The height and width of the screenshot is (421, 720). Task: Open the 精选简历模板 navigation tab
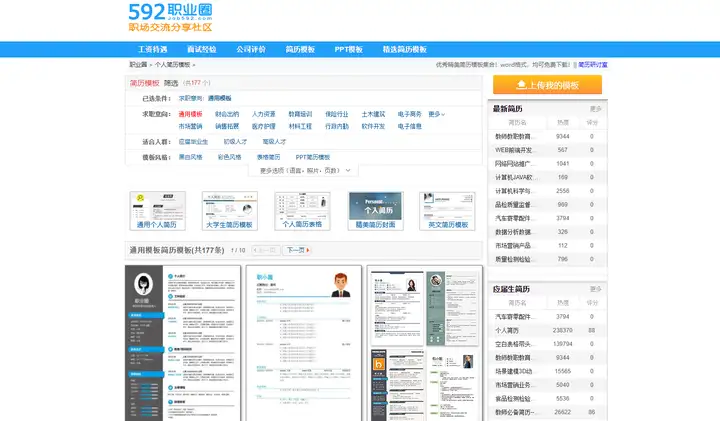[405, 50]
